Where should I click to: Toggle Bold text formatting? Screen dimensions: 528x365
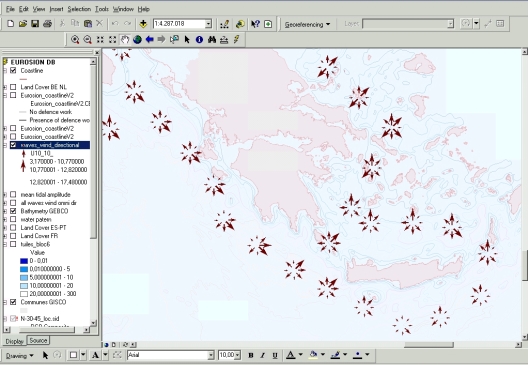(x=251, y=355)
